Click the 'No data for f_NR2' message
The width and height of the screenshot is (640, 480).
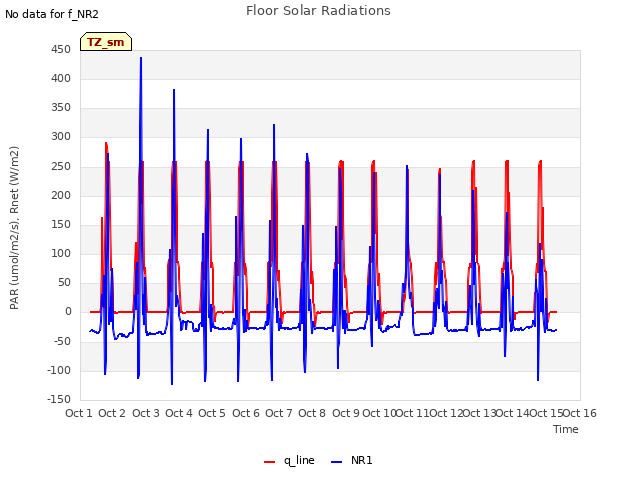52,14
